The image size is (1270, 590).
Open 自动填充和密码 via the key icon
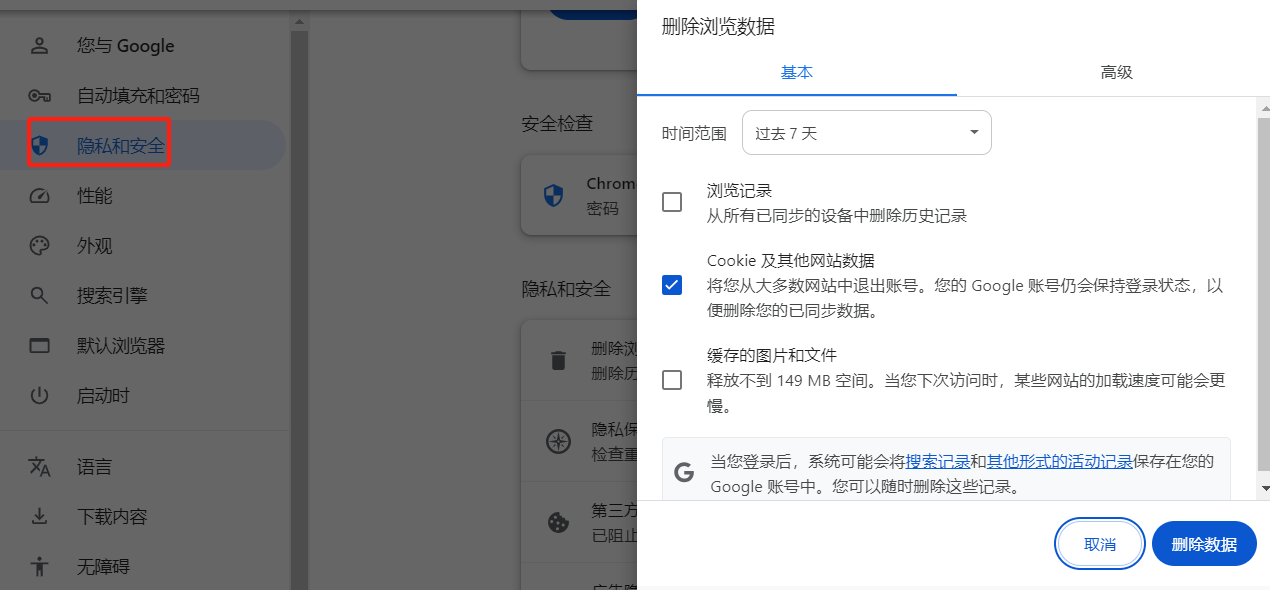point(40,95)
